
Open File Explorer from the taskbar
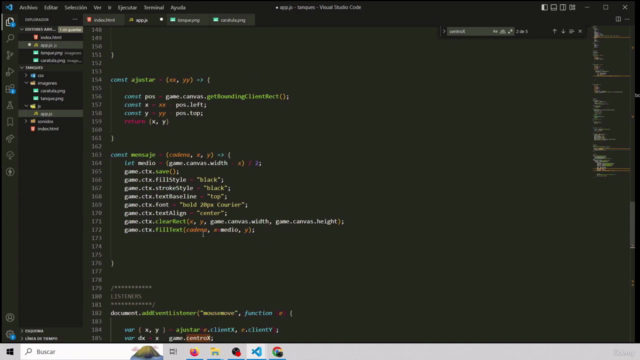coord(215,351)
